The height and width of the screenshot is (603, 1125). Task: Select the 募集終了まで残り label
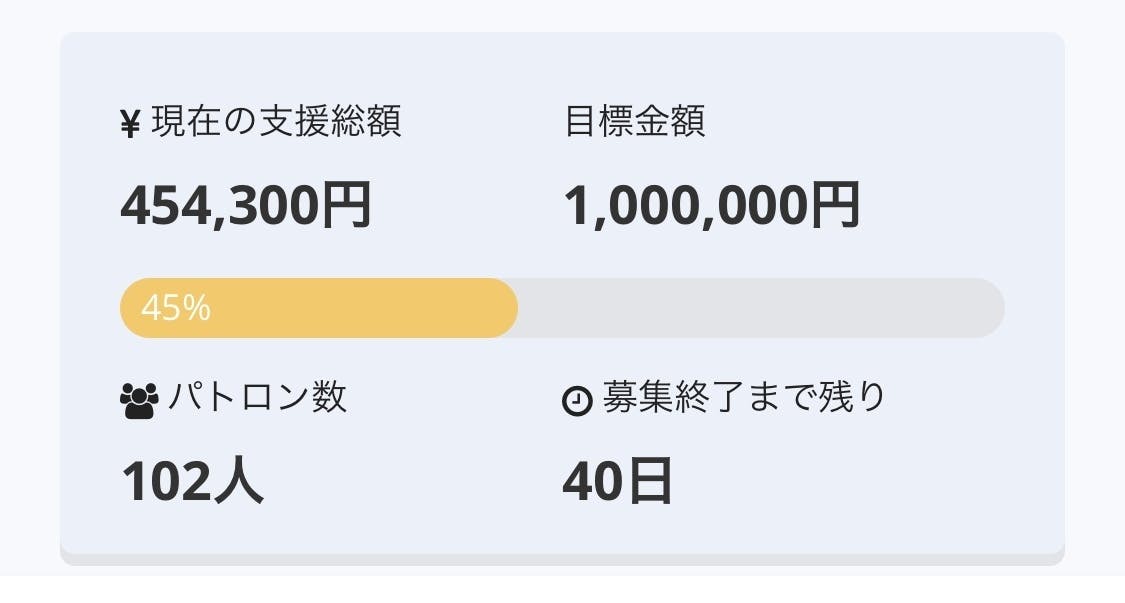tap(744, 398)
